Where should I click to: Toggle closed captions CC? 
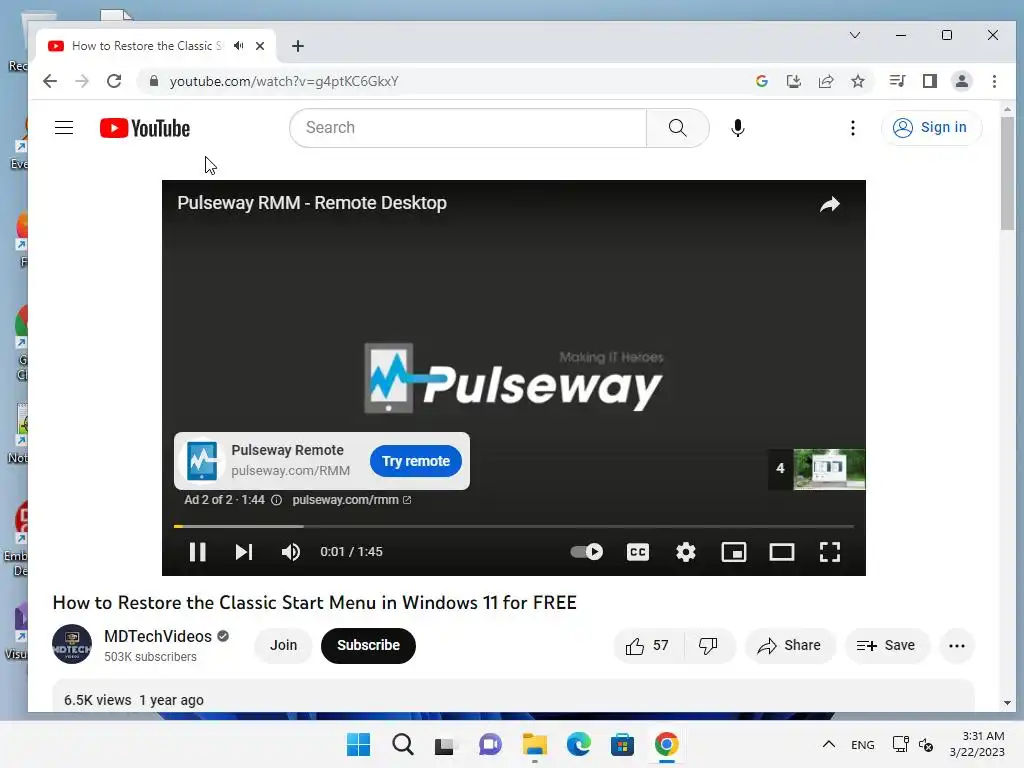[x=637, y=552]
